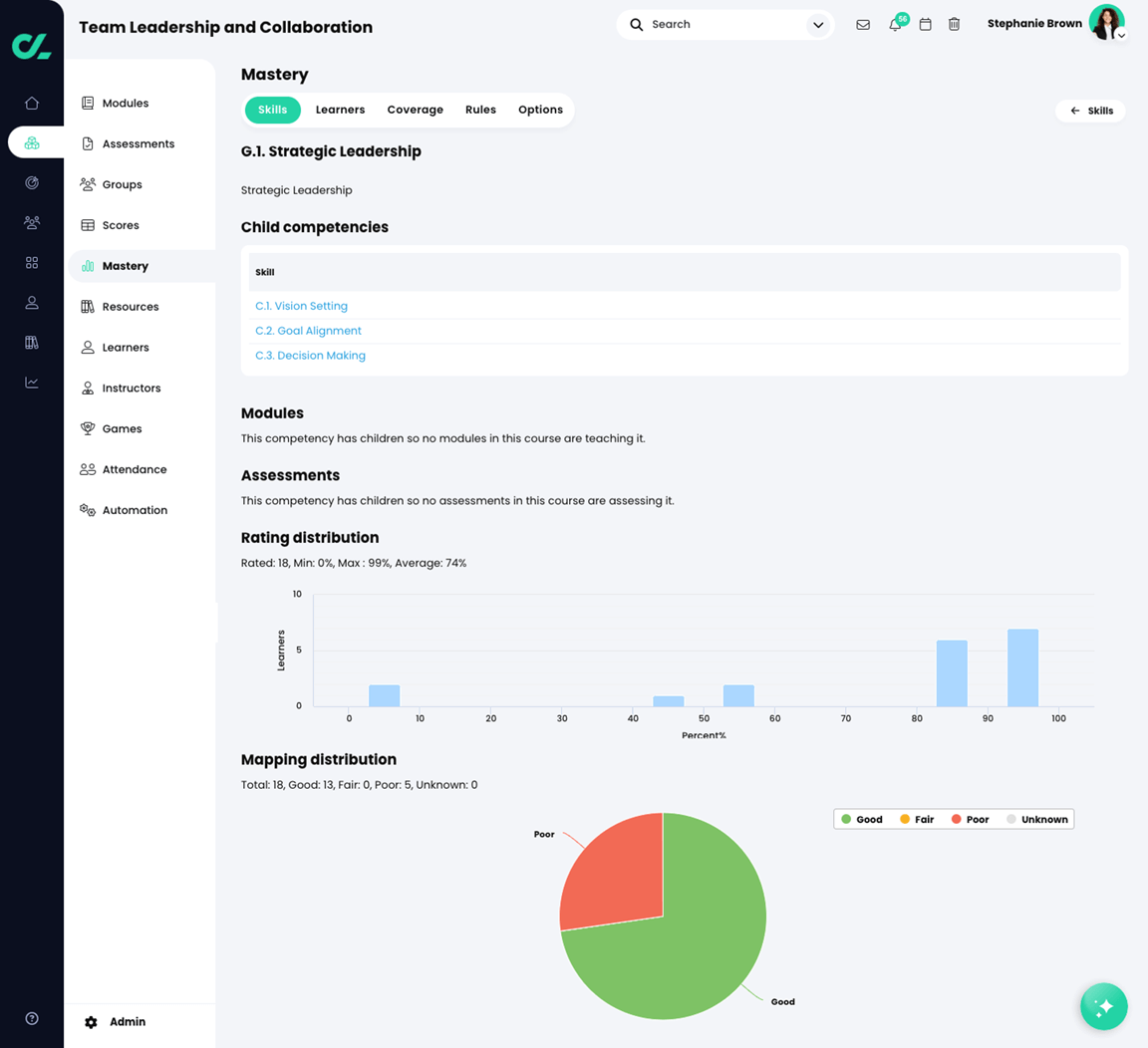Switch to the Coverage tab
This screenshot has height=1048, width=1148.
pyautogui.click(x=415, y=110)
